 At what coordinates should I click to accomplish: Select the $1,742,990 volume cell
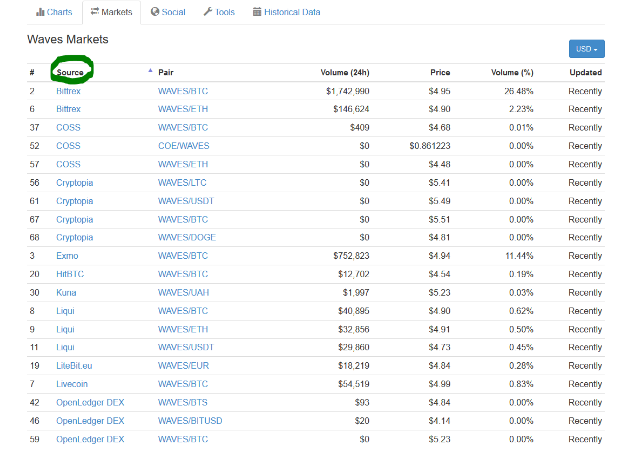click(x=348, y=92)
